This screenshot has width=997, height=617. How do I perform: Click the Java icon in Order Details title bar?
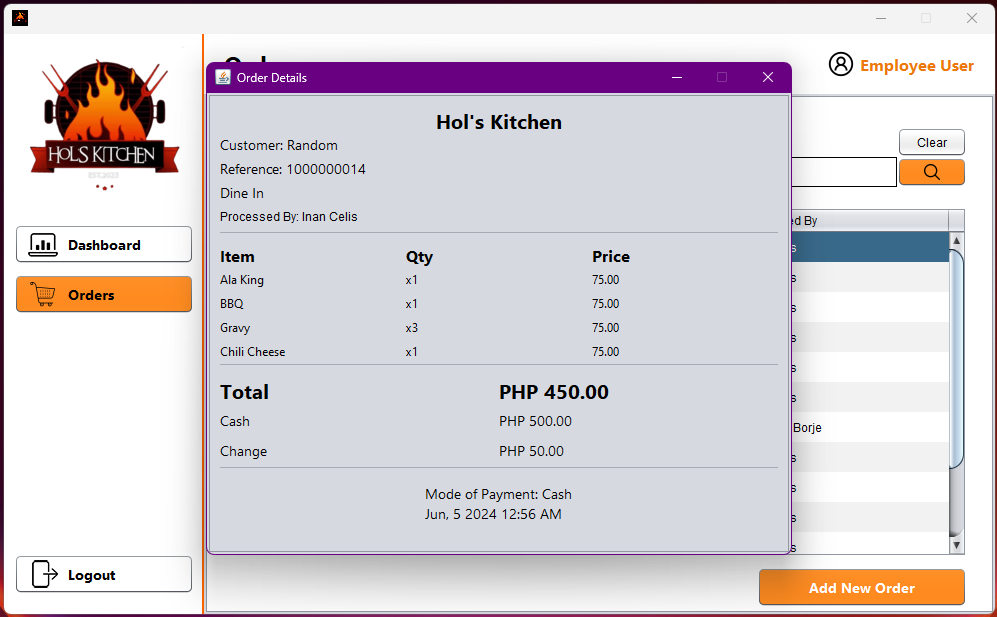click(223, 77)
